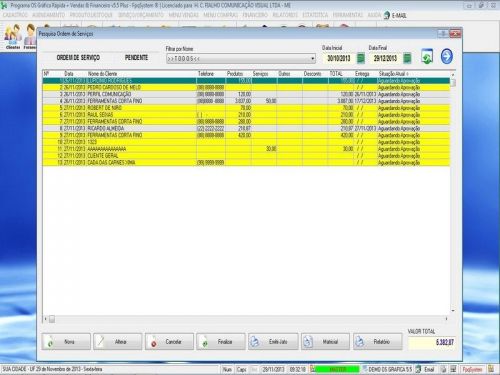
Task: Click the Cancelar button
Action: click(x=169, y=342)
